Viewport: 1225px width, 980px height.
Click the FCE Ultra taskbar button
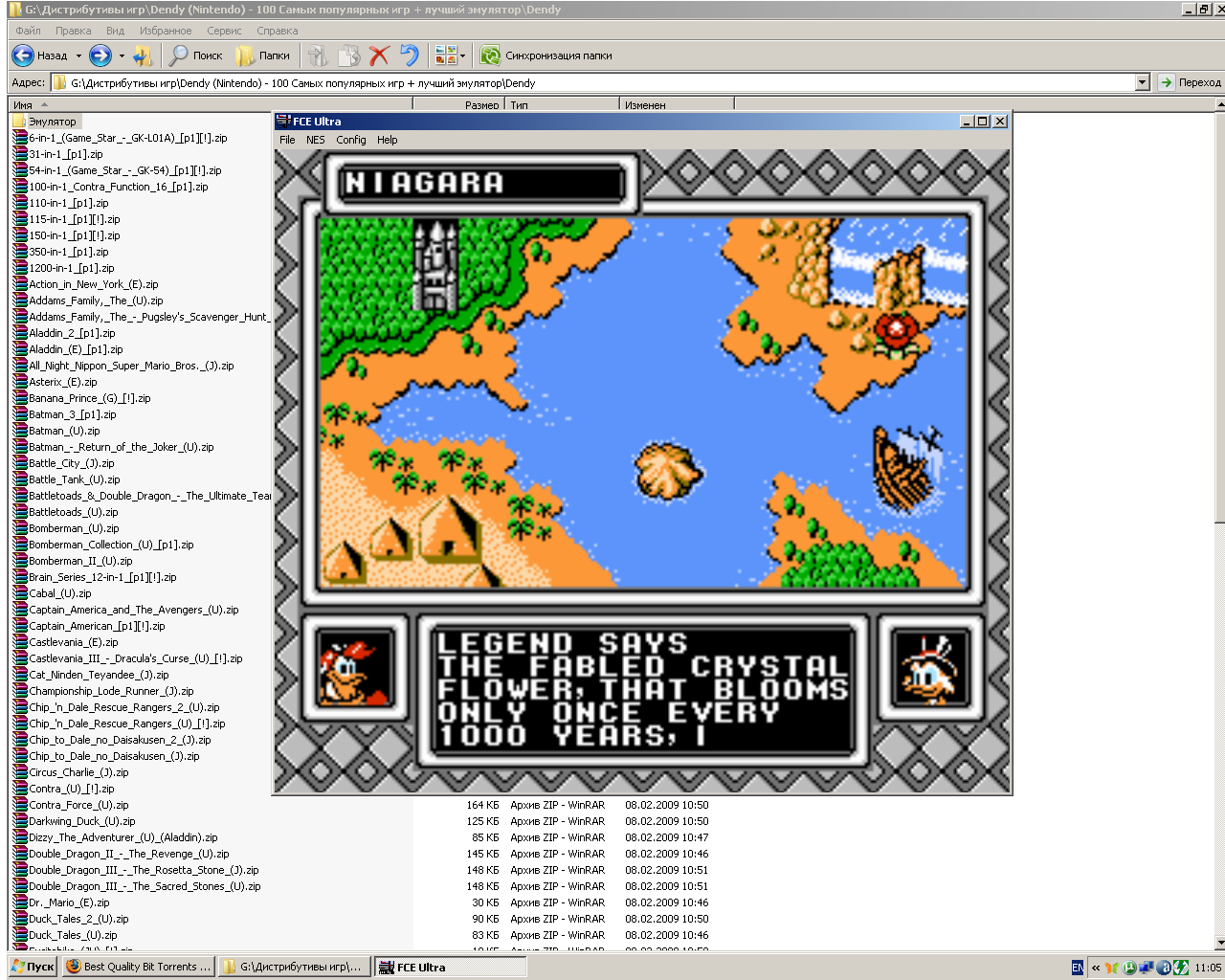pyautogui.click(x=450, y=968)
